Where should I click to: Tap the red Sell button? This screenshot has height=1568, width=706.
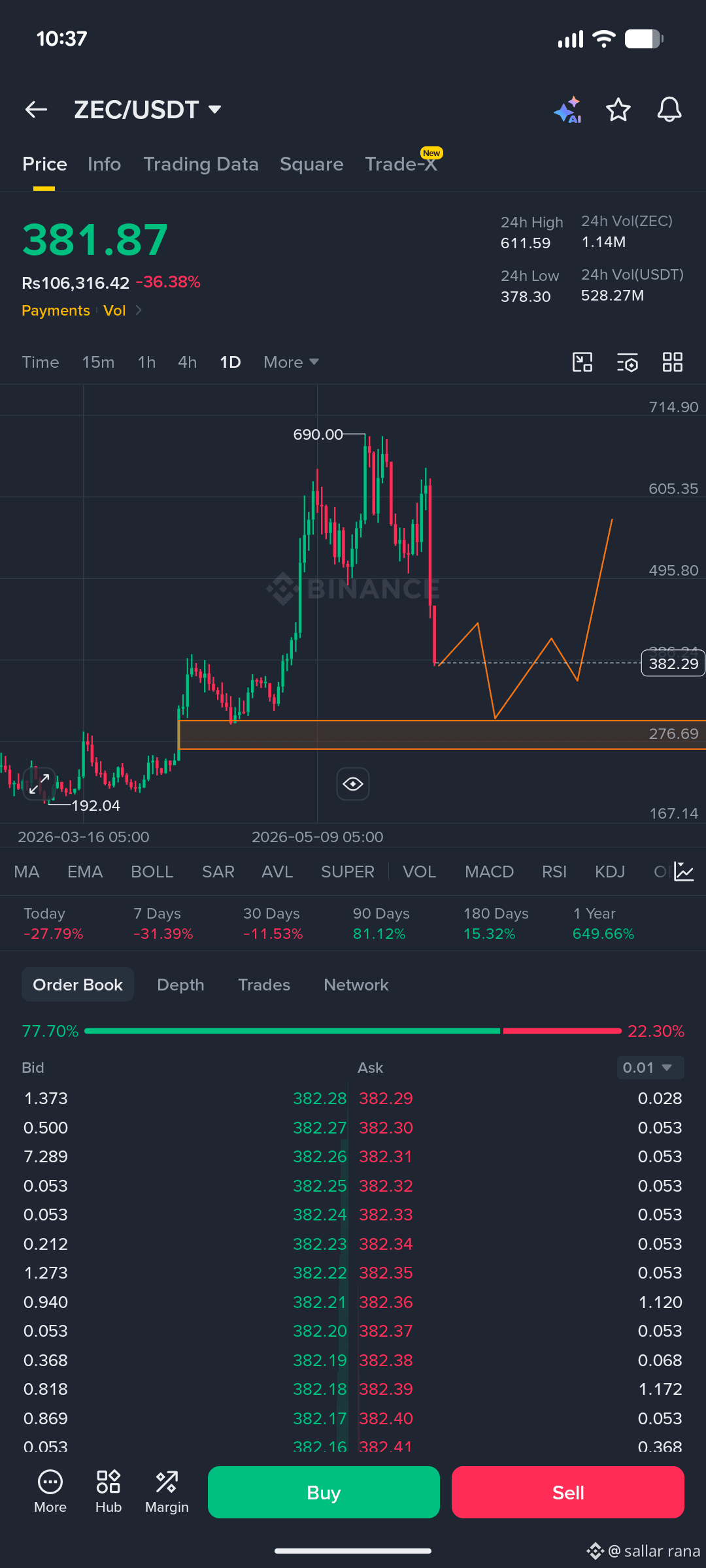568,1492
